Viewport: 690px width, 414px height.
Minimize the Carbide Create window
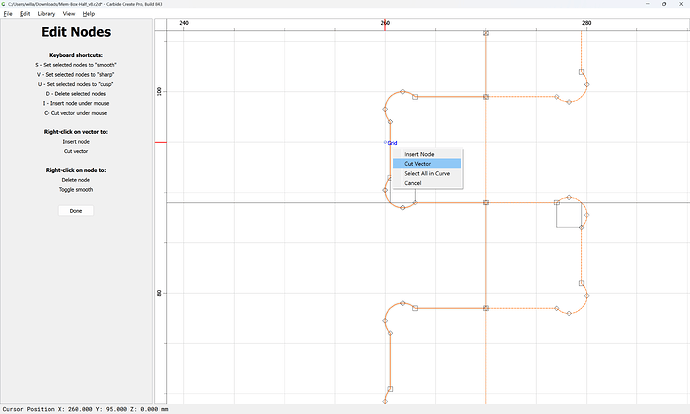pyautogui.click(x=648, y=4)
